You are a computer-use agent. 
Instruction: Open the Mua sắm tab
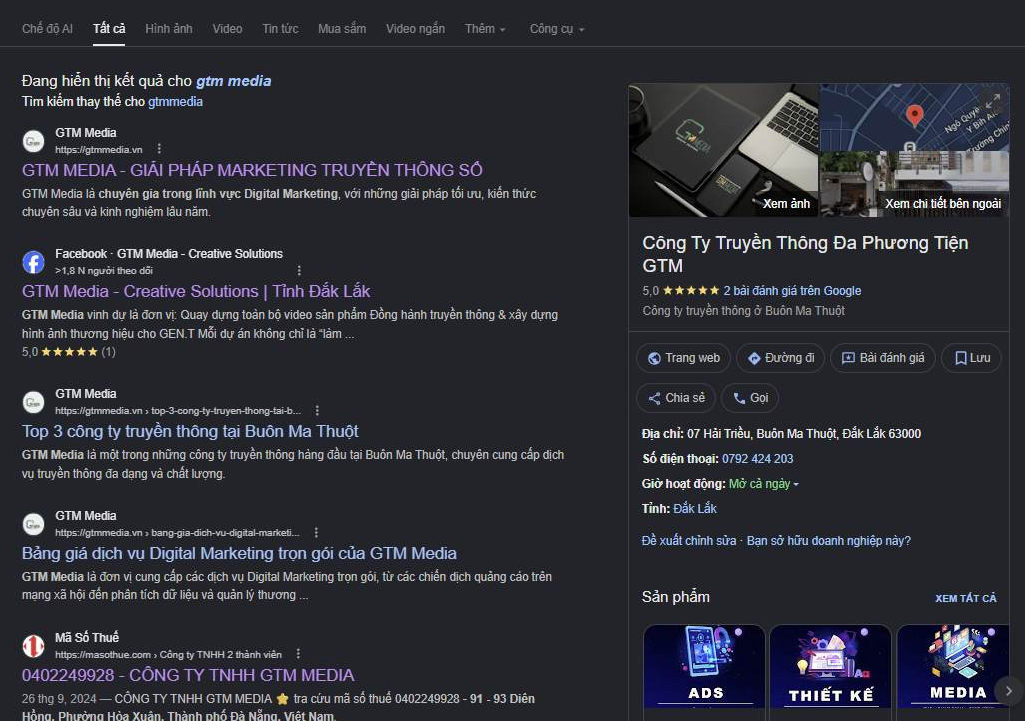(342, 29)
